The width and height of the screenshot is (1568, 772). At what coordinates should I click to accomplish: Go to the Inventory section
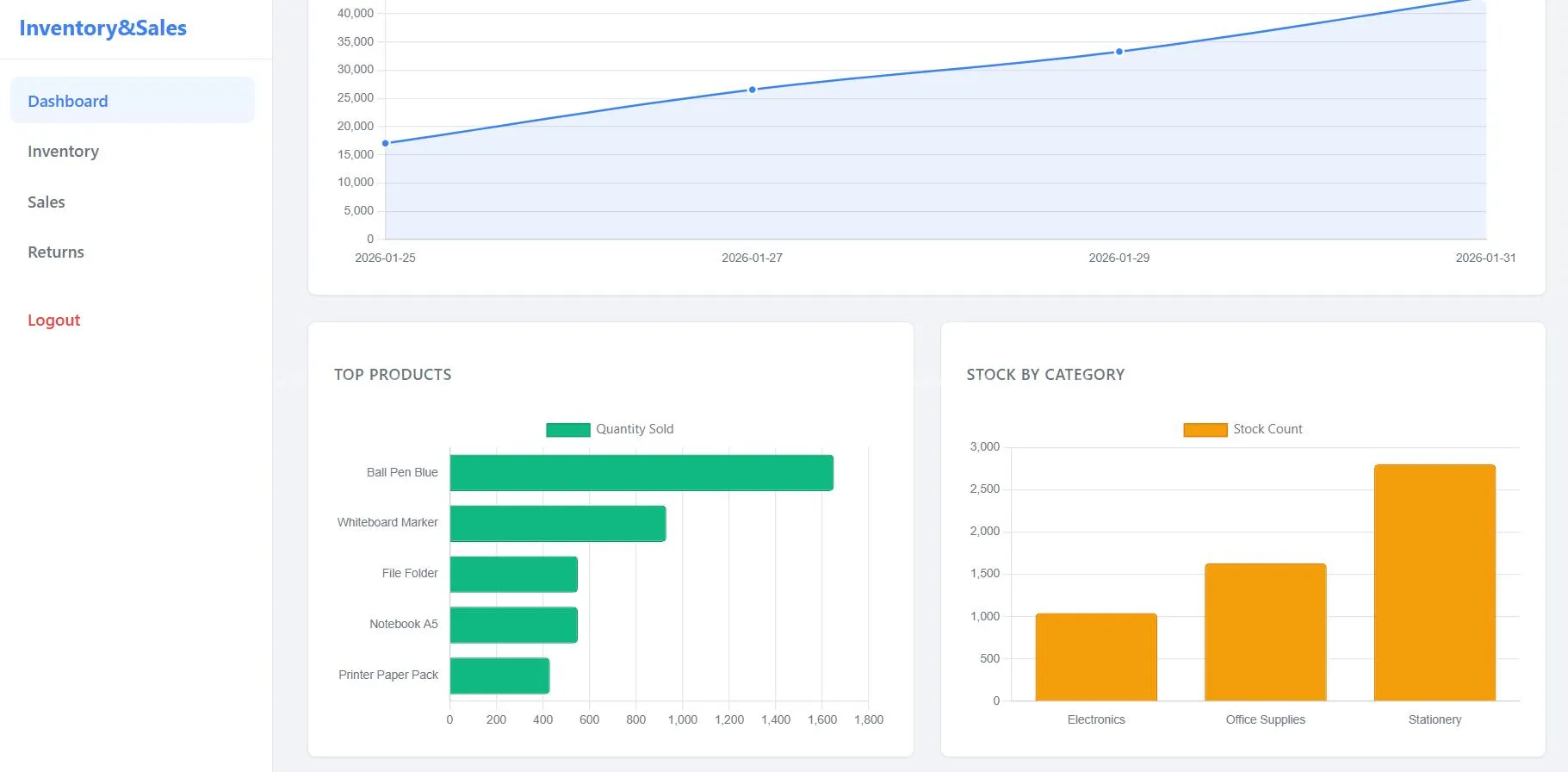[x=63, y=152]
